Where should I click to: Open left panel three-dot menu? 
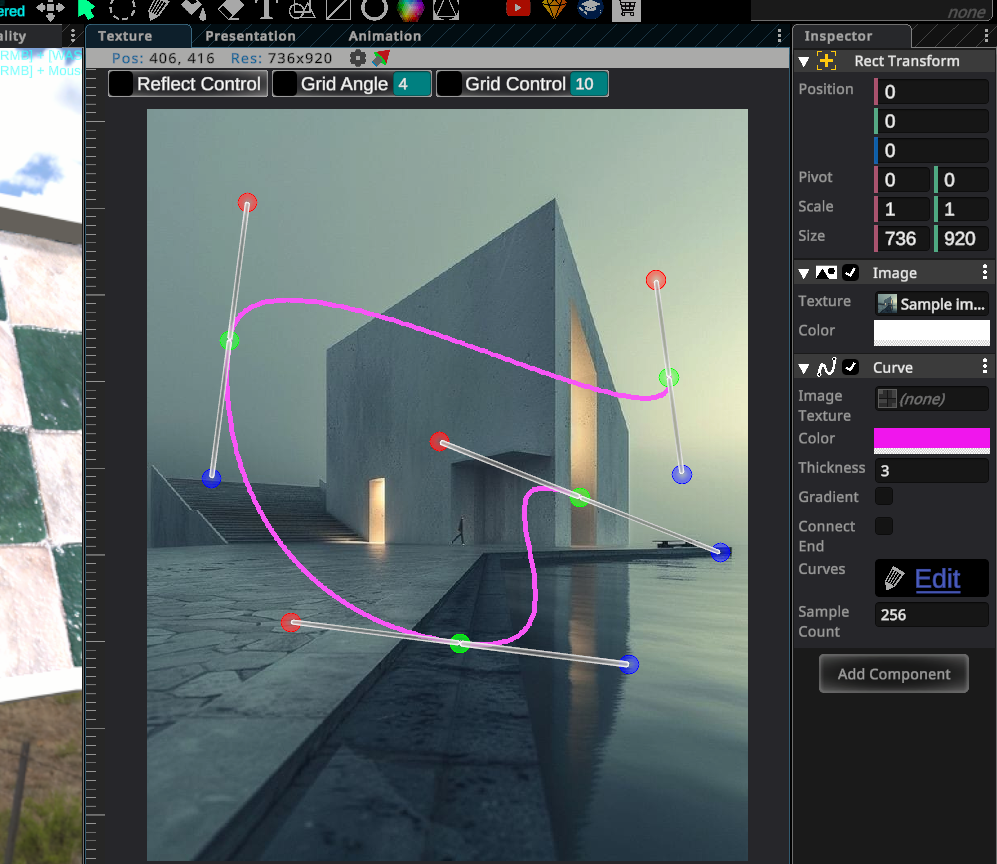coord(73,36)
